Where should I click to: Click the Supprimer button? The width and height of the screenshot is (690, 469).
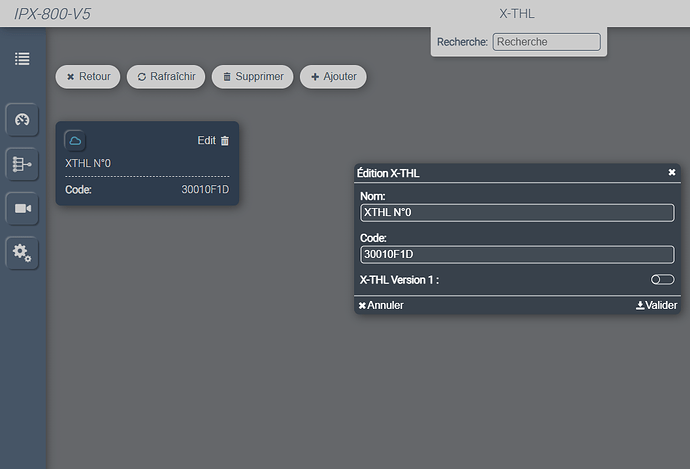click(x=252, y=77)
